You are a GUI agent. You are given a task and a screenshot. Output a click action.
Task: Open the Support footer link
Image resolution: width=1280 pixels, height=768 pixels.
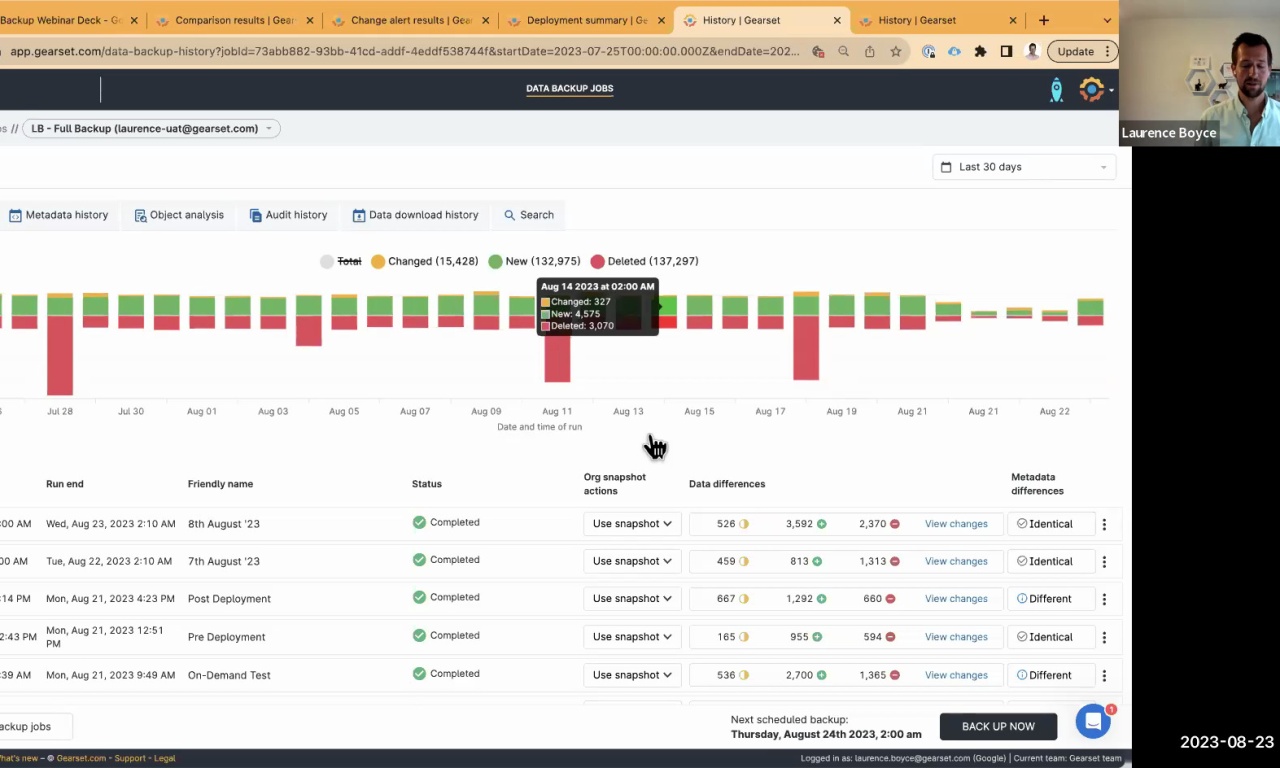[130, 758]
